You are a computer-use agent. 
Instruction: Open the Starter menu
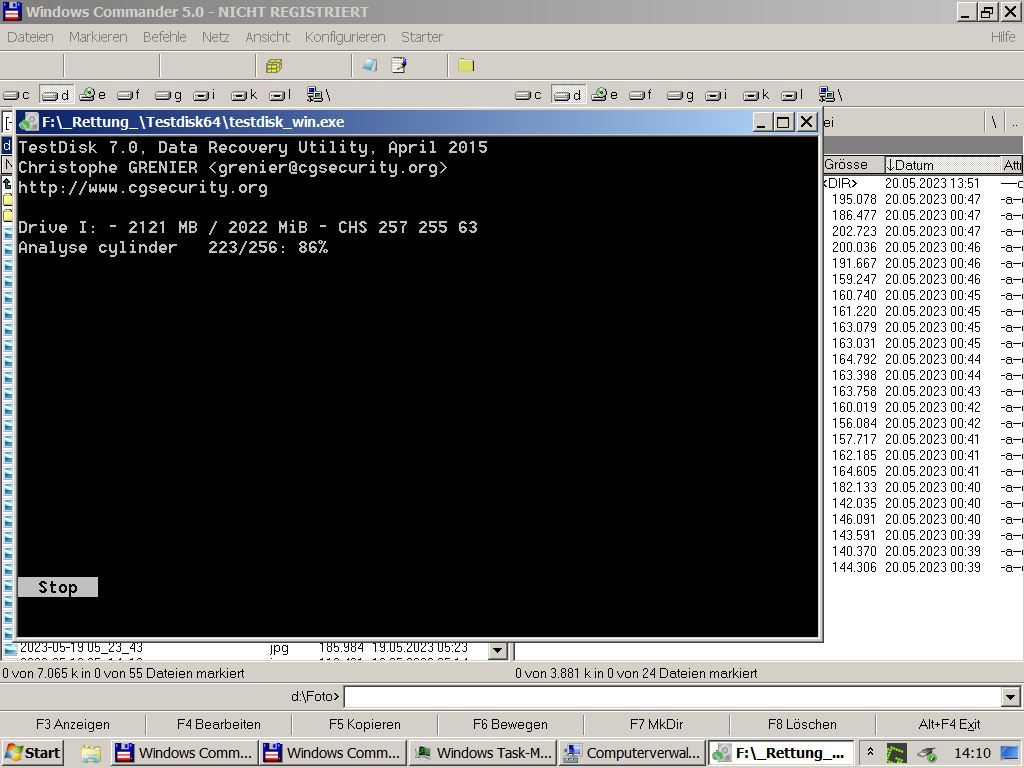click(422, 37)
